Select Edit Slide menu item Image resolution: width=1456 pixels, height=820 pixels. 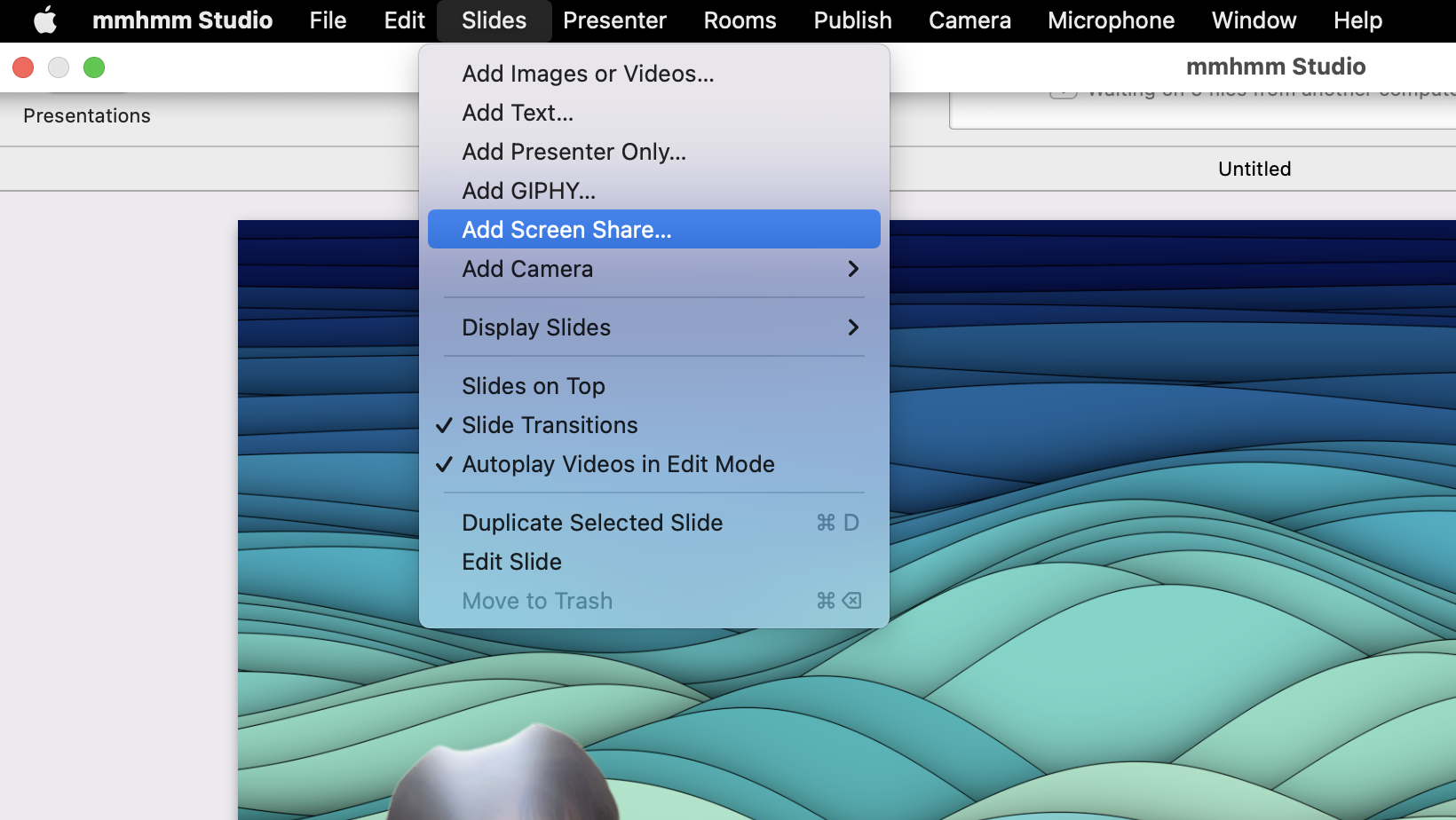click(654, 562)
